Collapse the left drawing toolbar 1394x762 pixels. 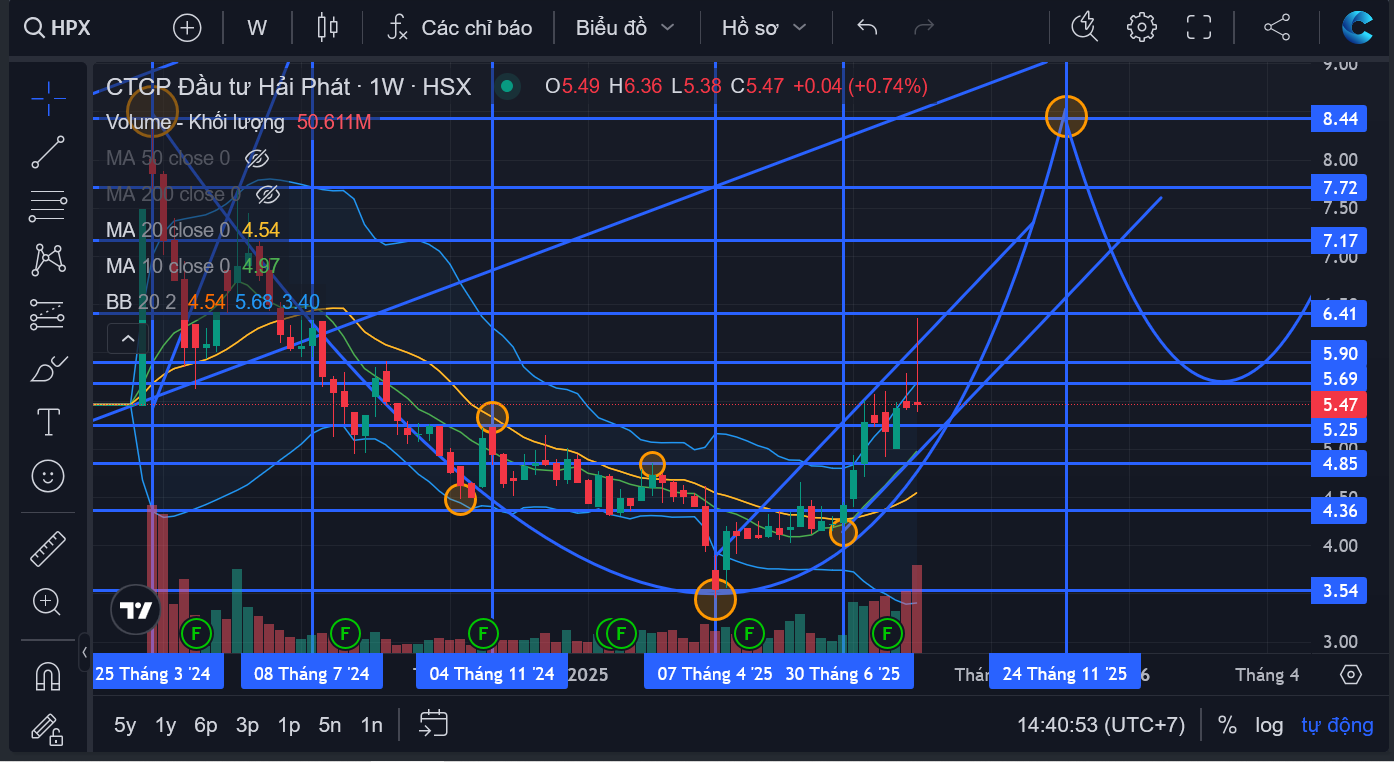84,652
